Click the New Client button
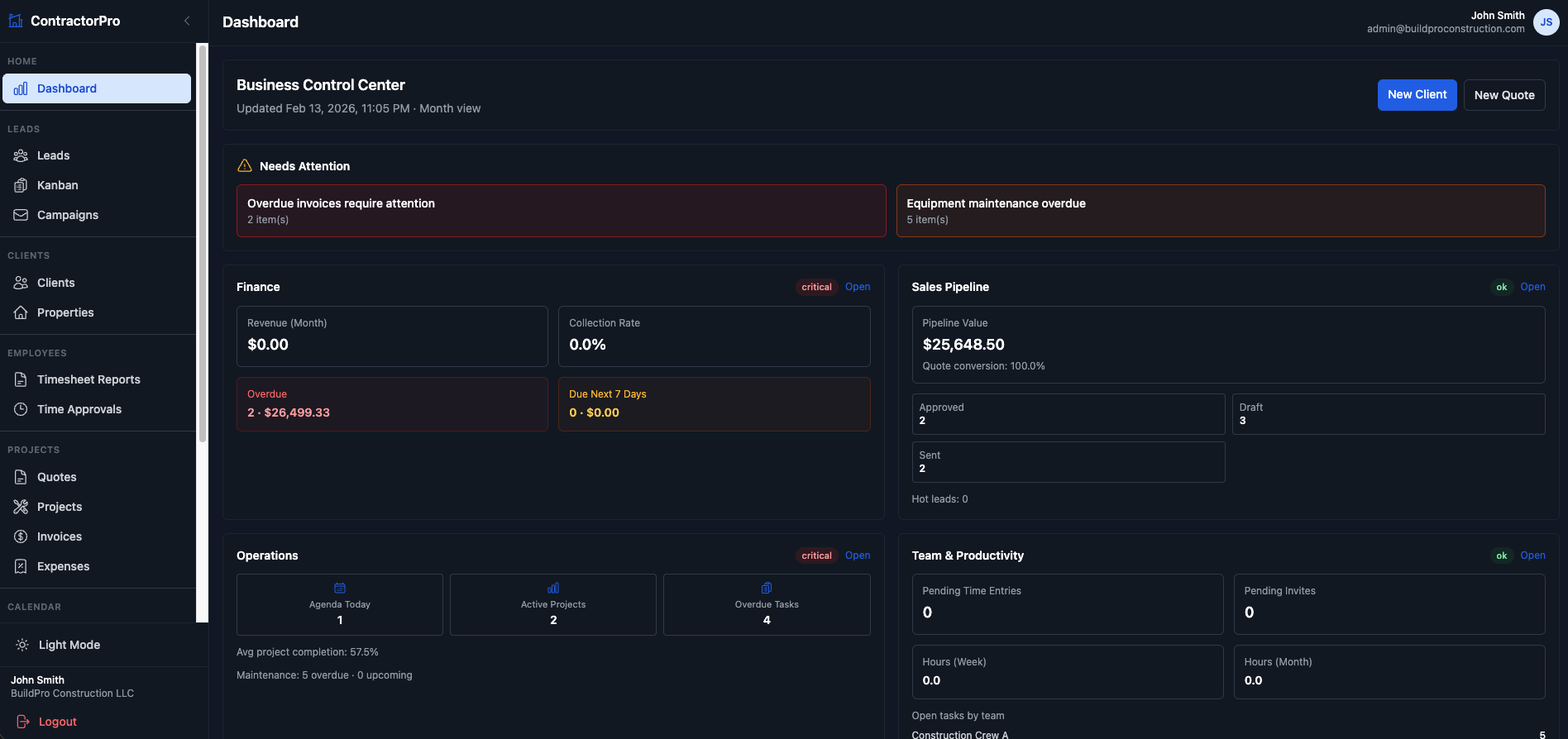Viewport: 1568px width, 739px height. (x=1417, y=95)
